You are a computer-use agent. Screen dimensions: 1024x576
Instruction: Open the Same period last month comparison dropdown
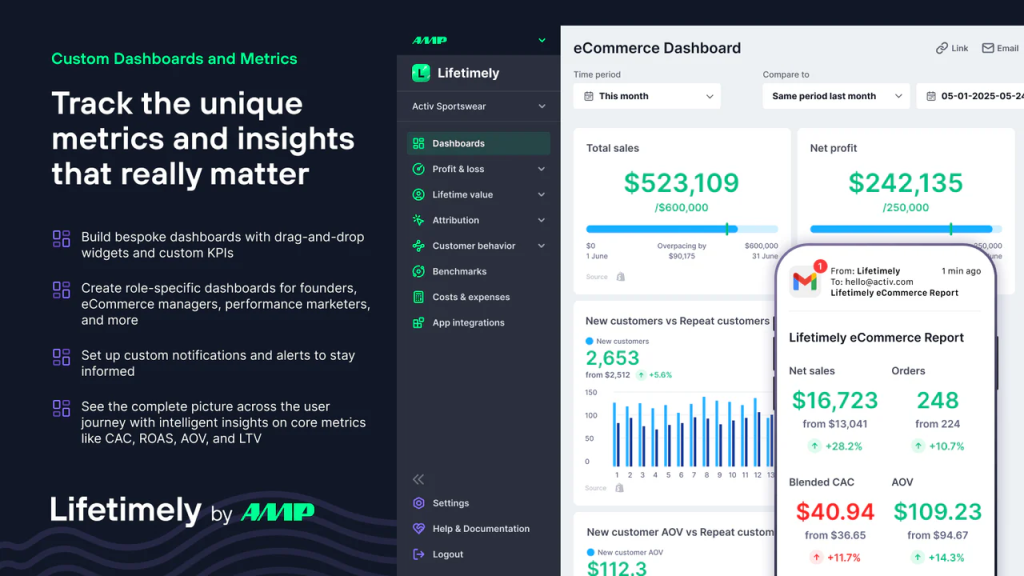[835, 96]
